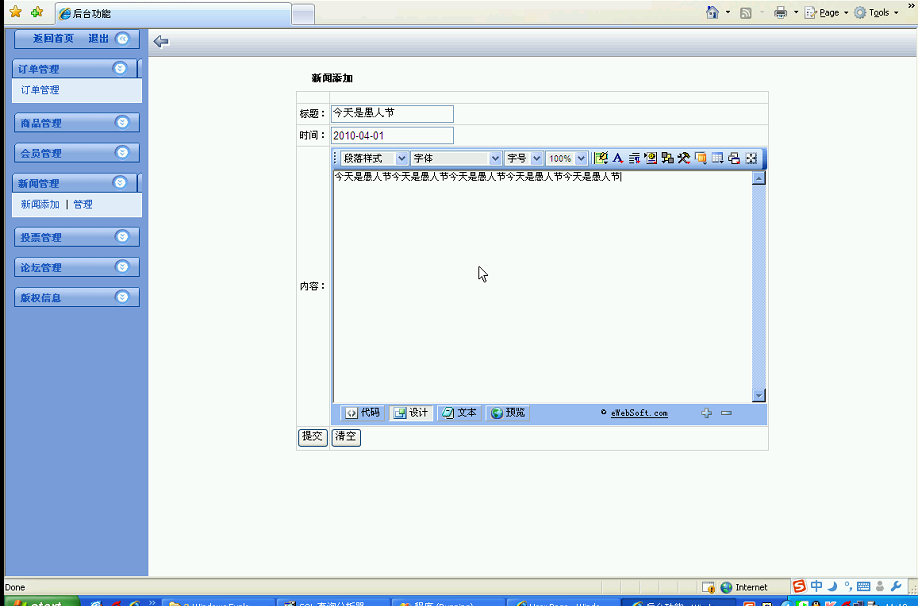Switch editor to 预览 preview view

(508, 413)
